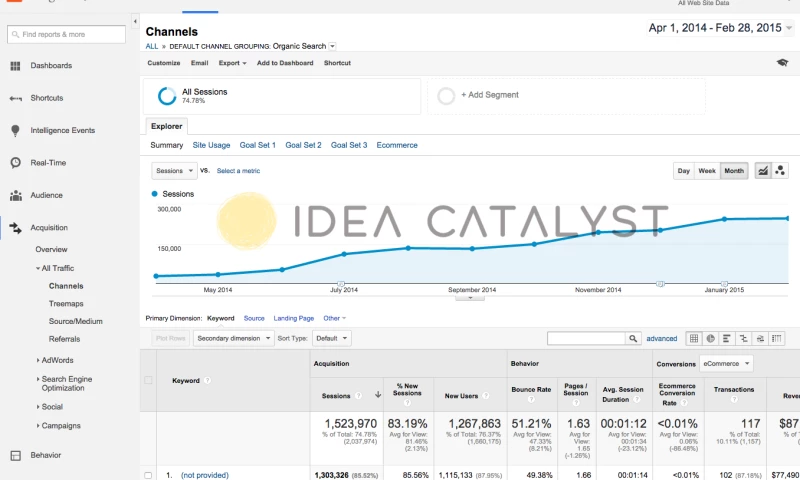The width and height of the screenshot is (800, 480).
Task: Click the Sessions column sort arrow
Action: [378, 395]
